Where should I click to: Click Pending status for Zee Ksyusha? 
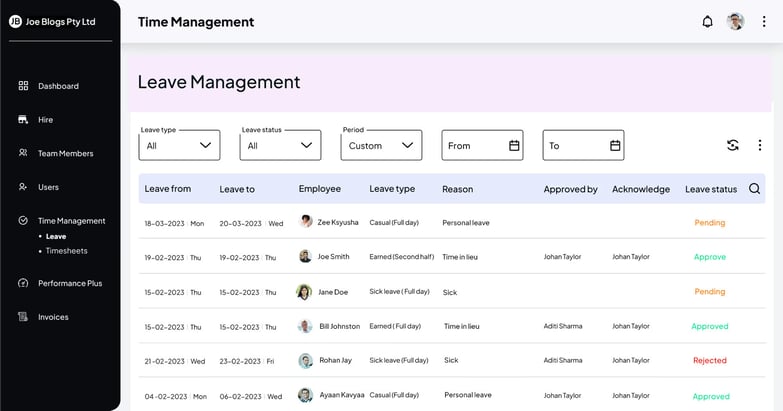pyautogui.click(x=709, y=223)
